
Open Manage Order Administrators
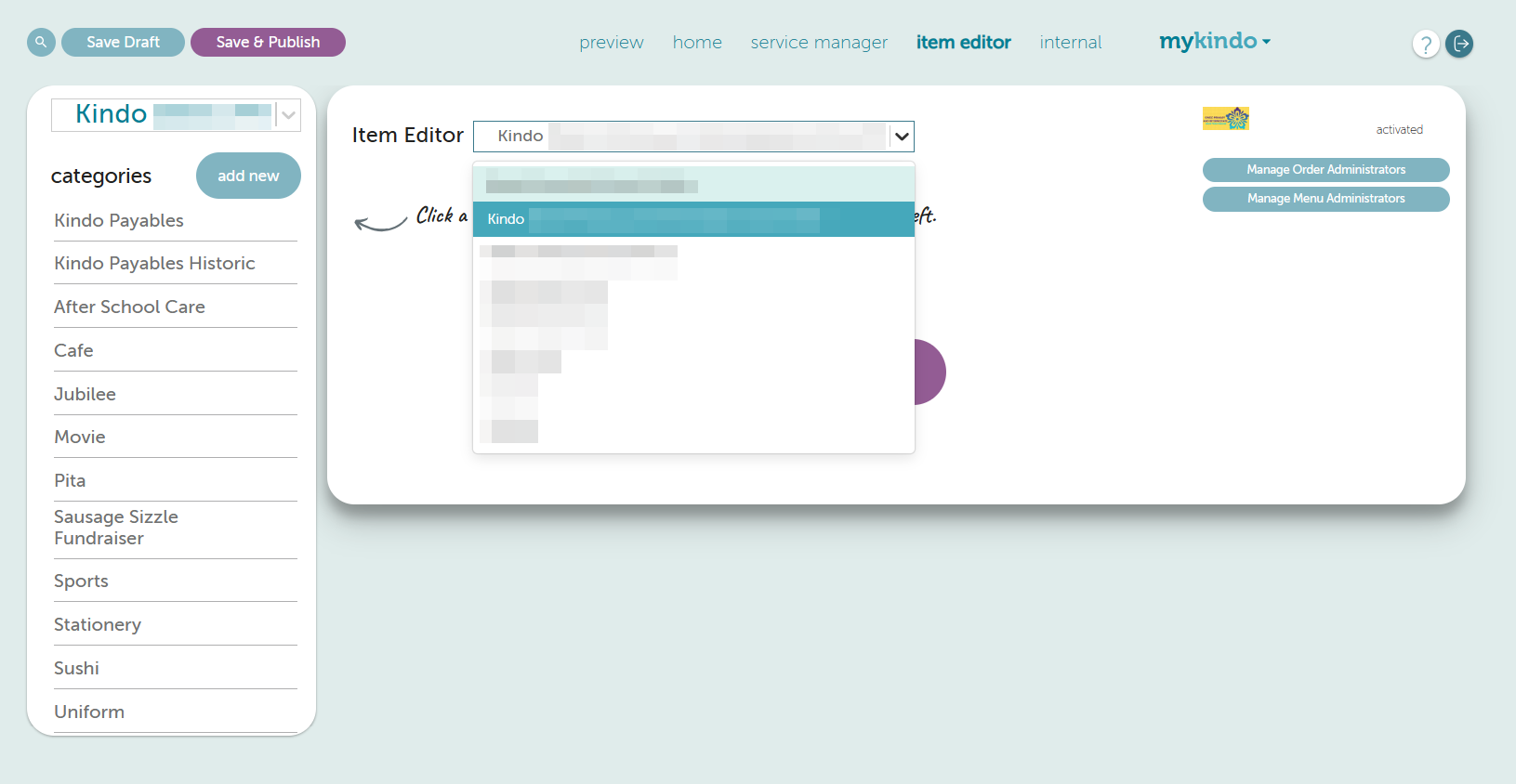pos(1325,170)
